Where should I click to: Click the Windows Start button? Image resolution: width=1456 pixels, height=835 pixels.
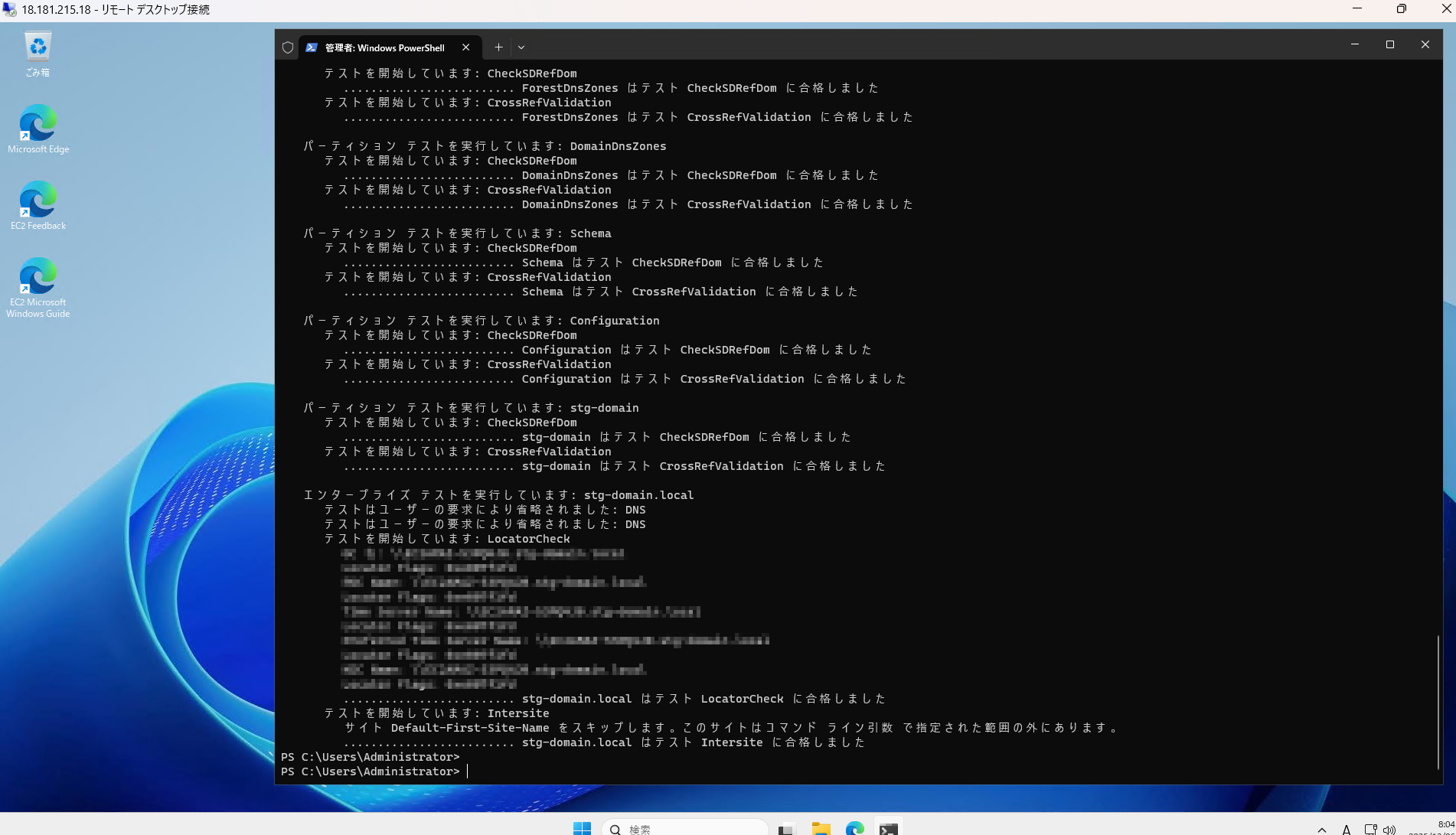tap(582, 828)
